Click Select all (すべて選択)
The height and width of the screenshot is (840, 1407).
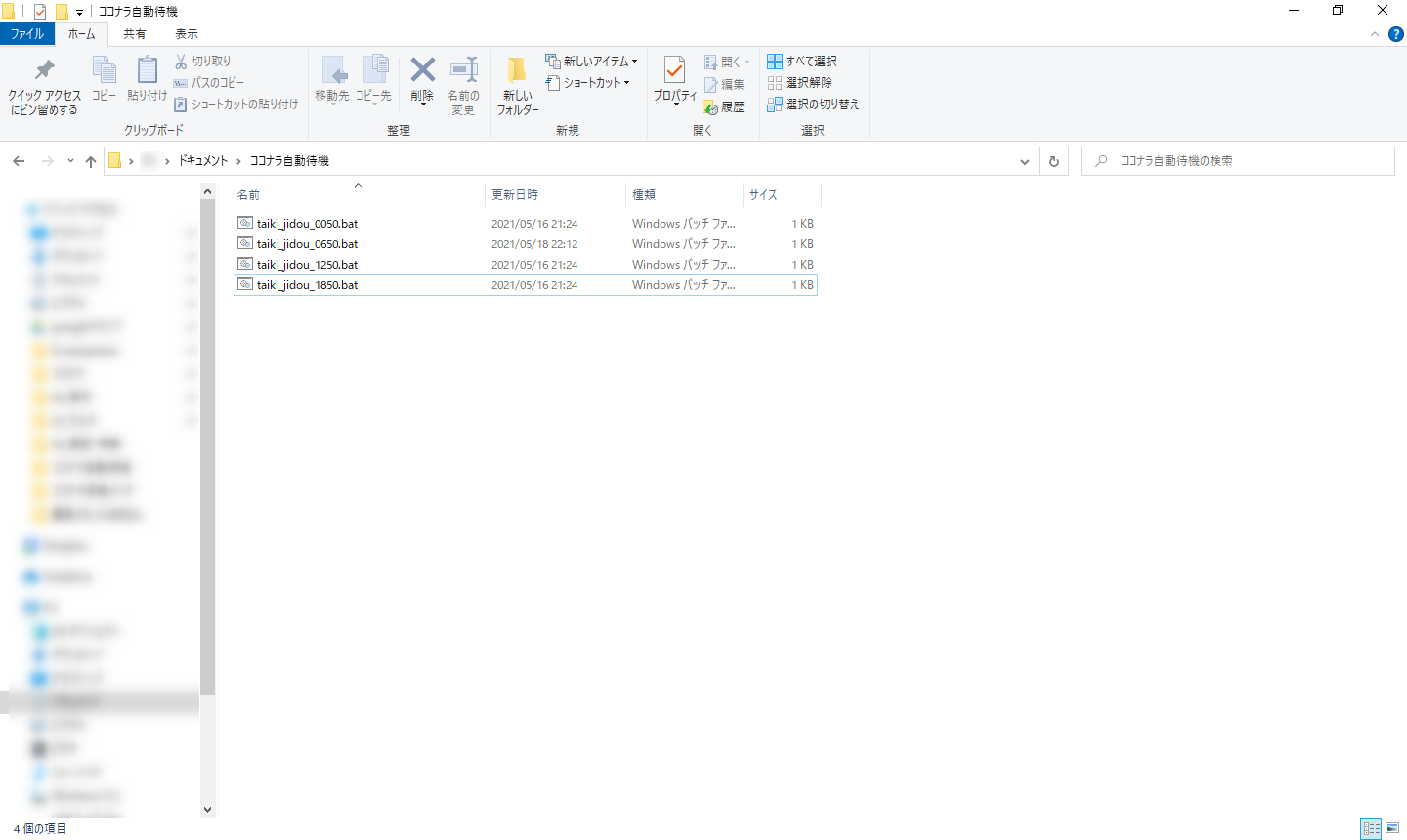click(802, 61)
